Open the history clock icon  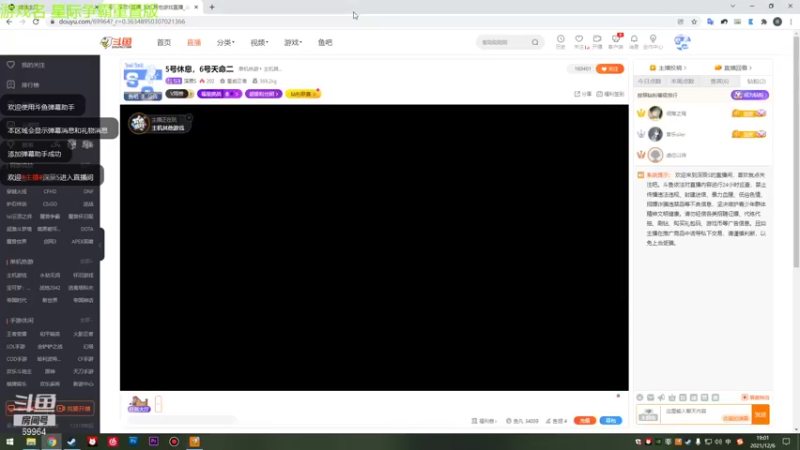561,41
